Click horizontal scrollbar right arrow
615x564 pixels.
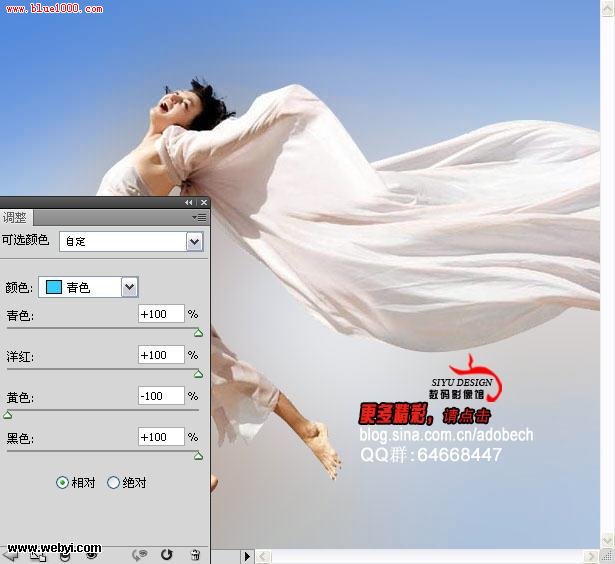[590, 557]
